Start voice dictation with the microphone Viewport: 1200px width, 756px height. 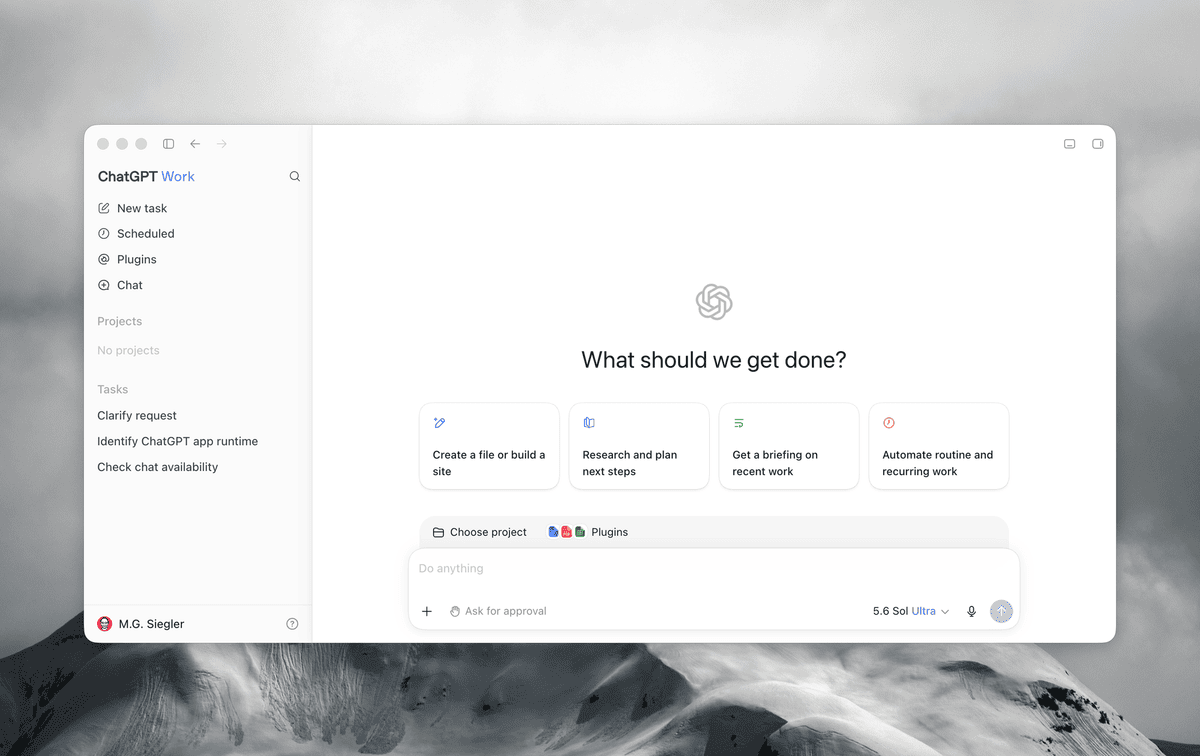[x=971, y=611]
